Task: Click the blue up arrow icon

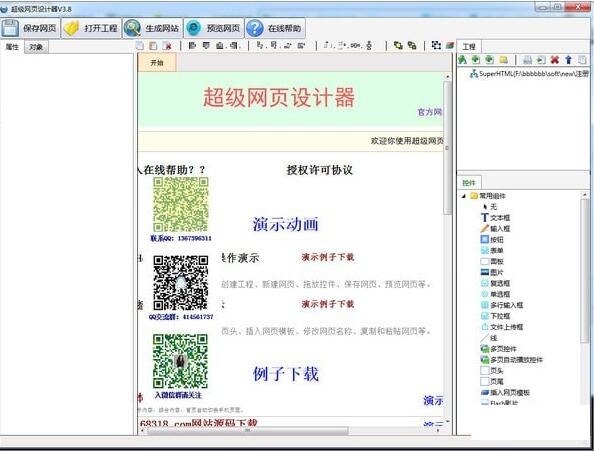Action: (568, 59)
